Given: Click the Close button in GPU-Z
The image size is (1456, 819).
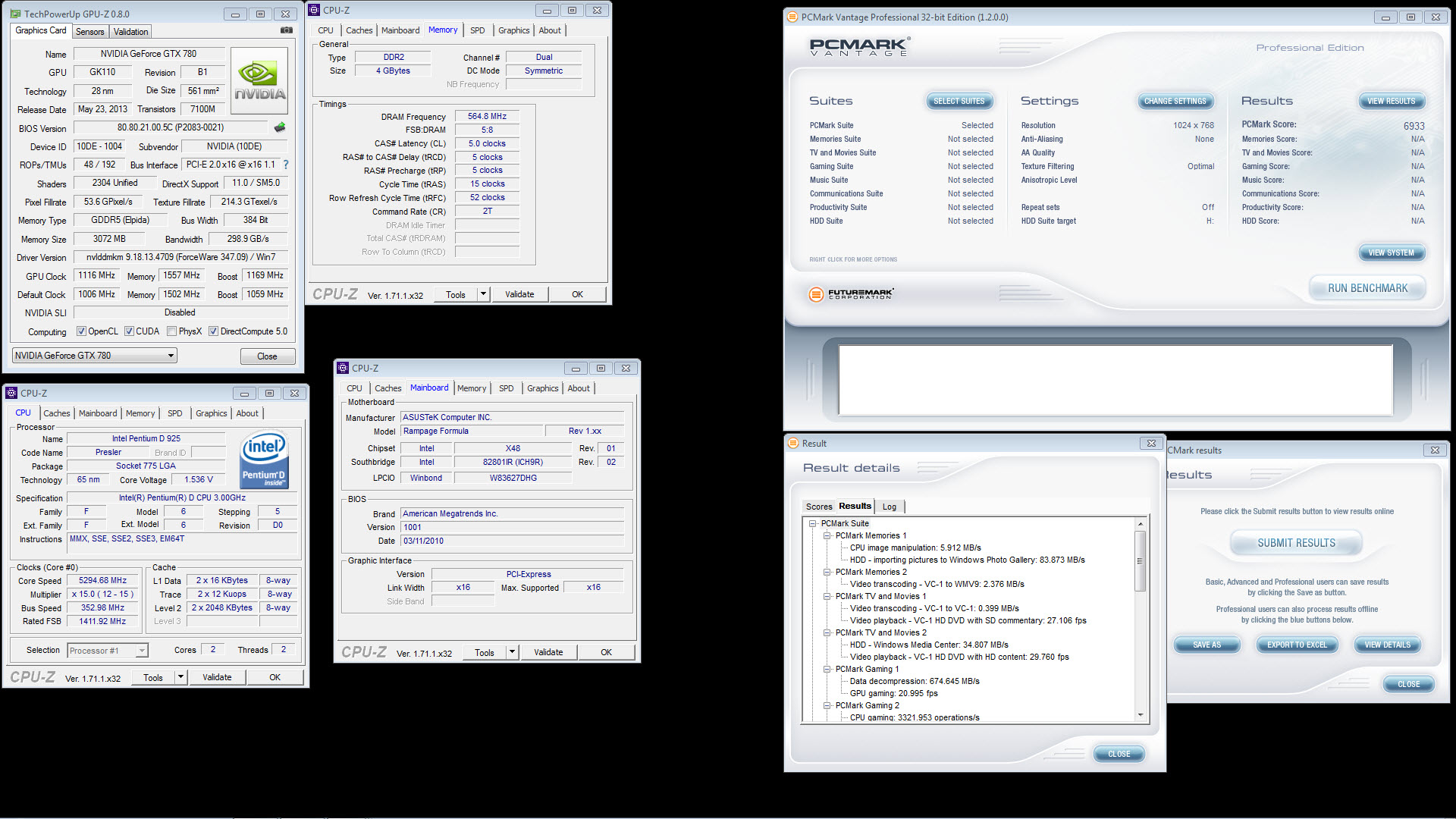Looking at the screenshot, I should [x=267, y=356].
